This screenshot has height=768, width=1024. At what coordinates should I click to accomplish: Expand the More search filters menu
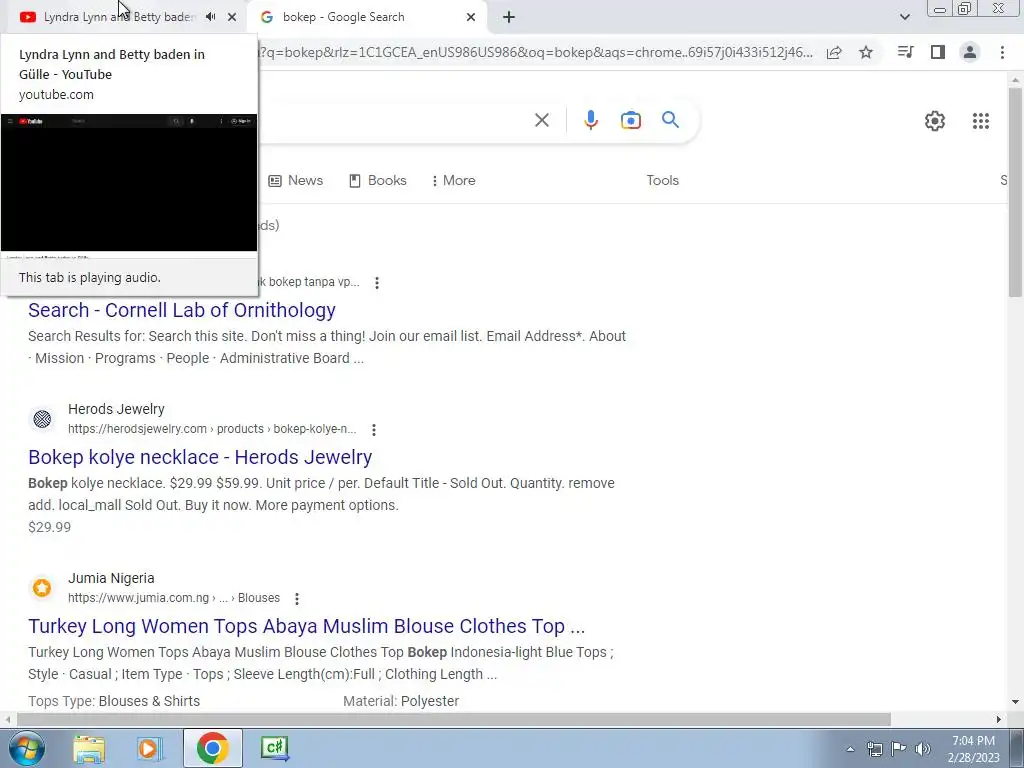click(x=453, y=180)
